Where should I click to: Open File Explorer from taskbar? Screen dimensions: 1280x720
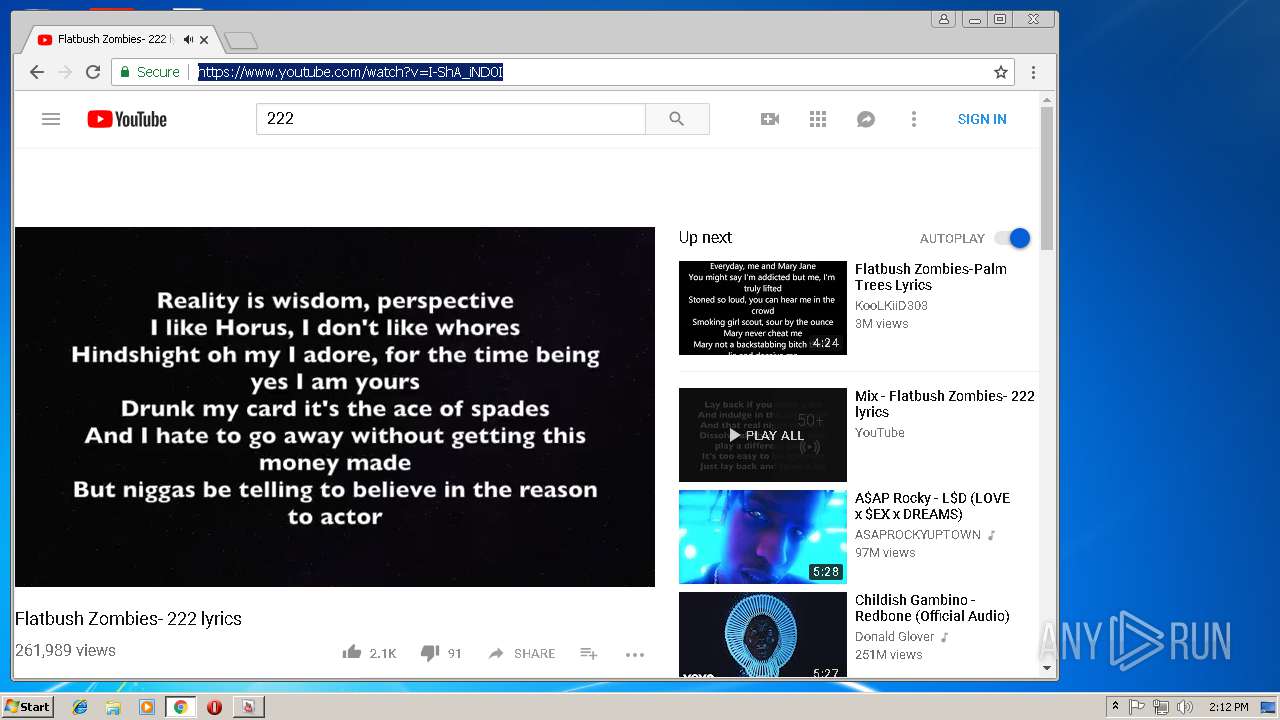point(113,707)
